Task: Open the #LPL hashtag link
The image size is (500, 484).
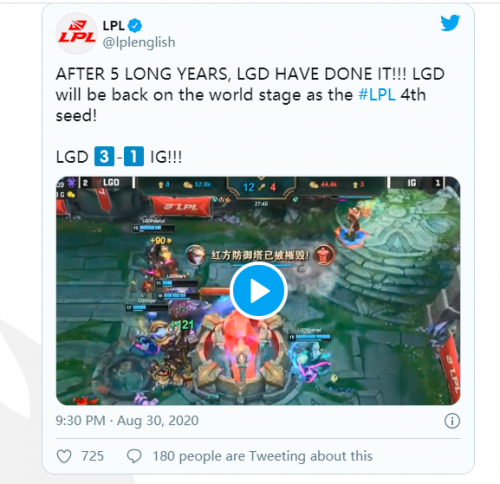Action: pyautogui.click(x=377, y=95)
